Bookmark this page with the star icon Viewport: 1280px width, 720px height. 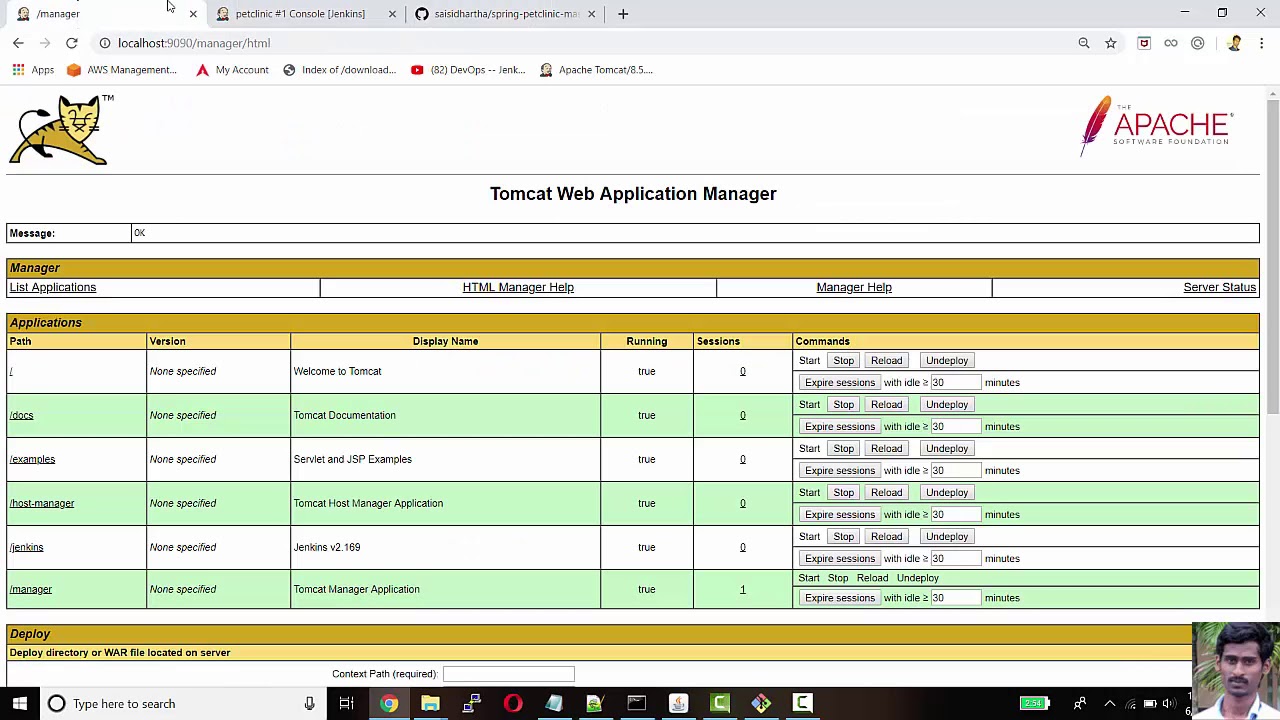coord(1111,43)
